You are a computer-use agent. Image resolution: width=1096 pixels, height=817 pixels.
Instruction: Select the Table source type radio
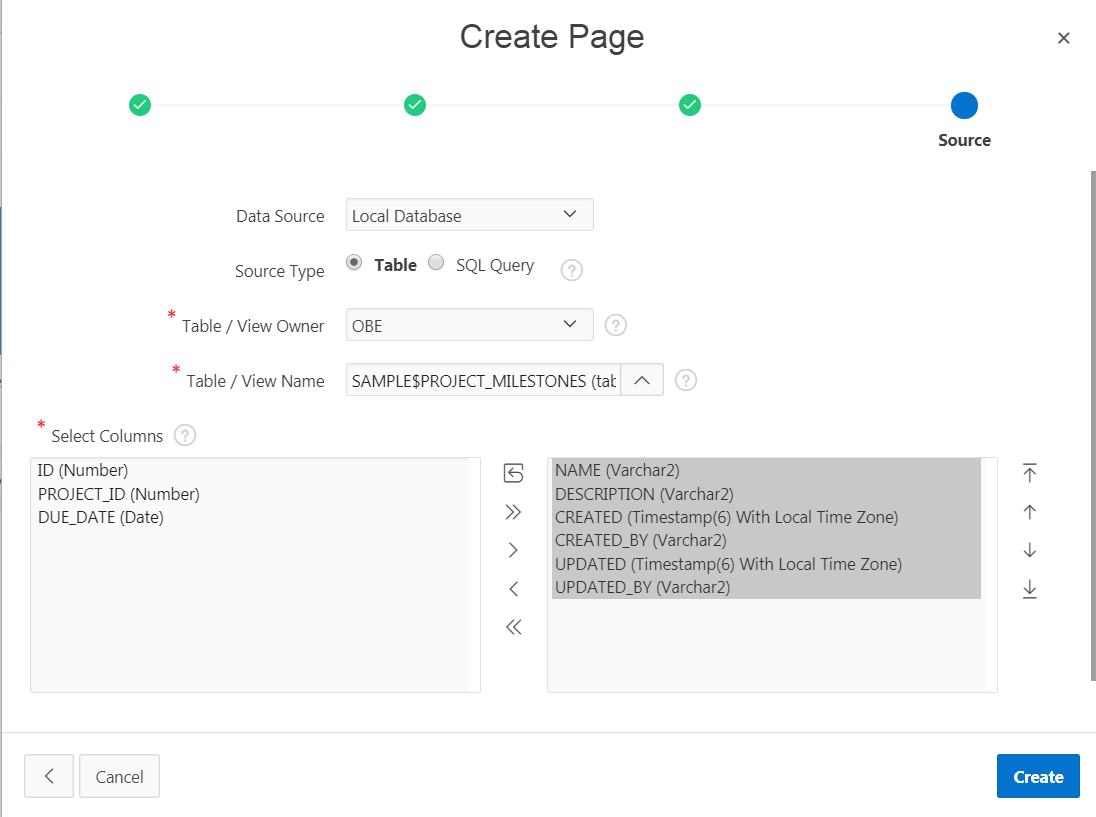tap(354, 262)
